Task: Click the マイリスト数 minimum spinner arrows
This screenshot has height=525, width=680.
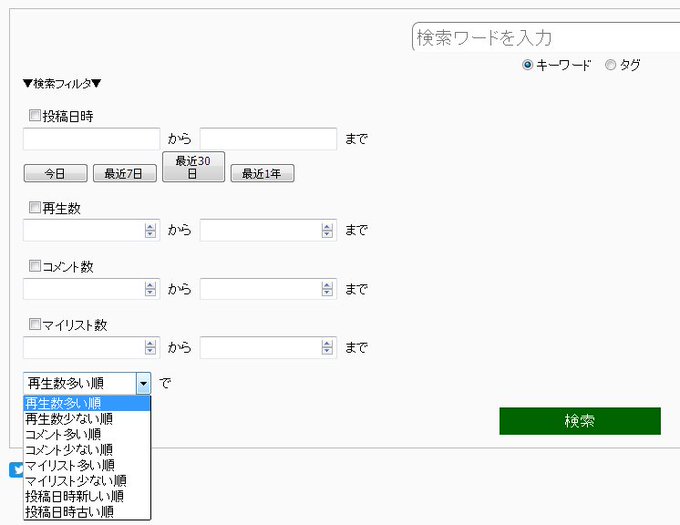Action: 150,347
